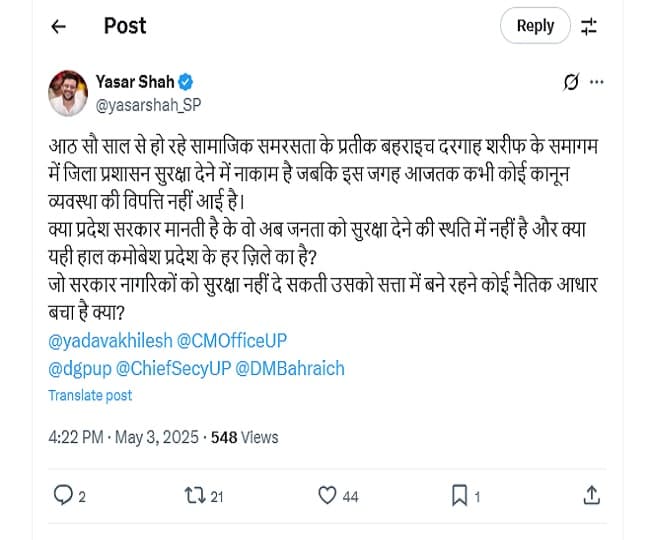Click Translate post
Screen dimensions: 650x540
(90, 395)
